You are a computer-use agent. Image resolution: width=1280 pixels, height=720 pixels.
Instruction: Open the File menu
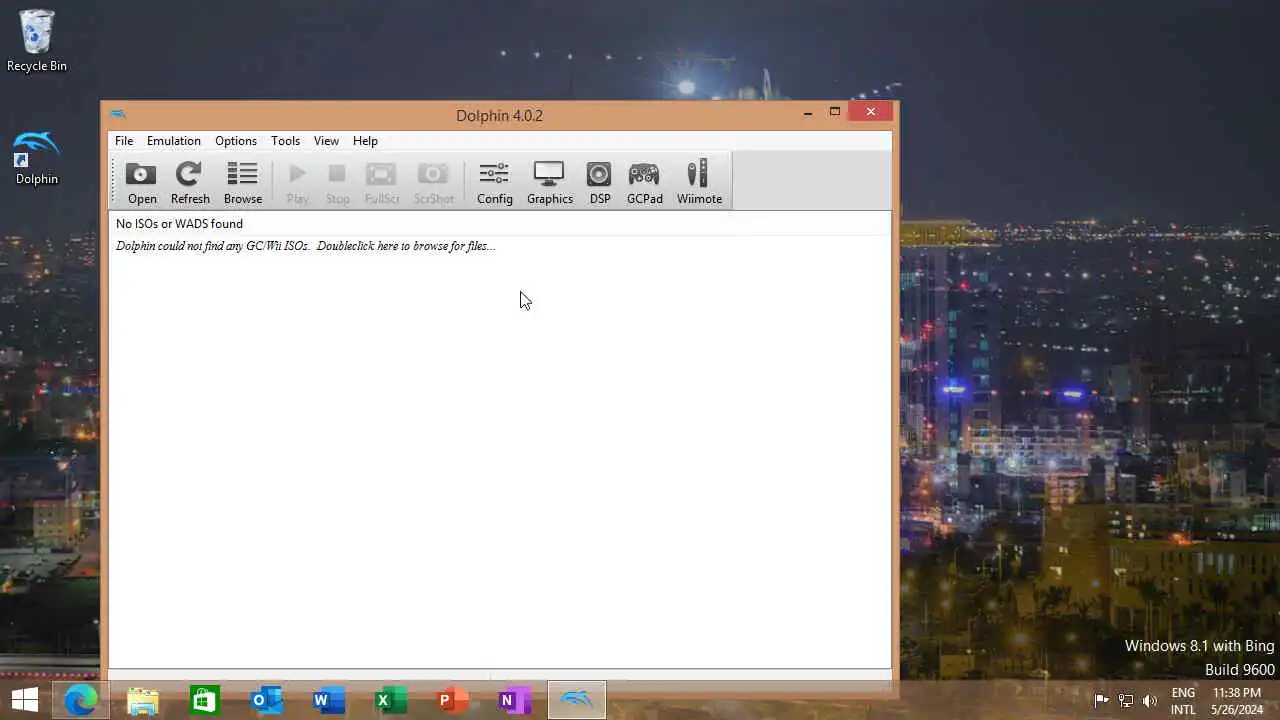click(124, 141)
